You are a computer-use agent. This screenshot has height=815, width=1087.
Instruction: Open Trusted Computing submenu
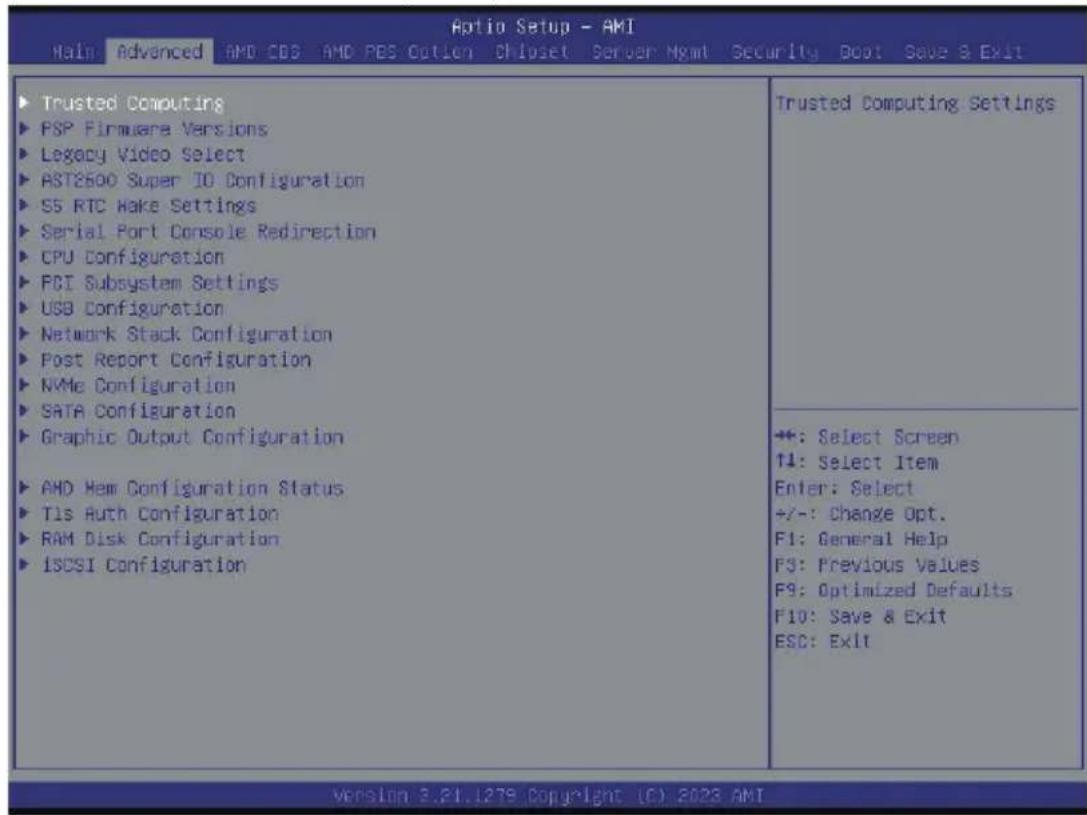point(132,103)
